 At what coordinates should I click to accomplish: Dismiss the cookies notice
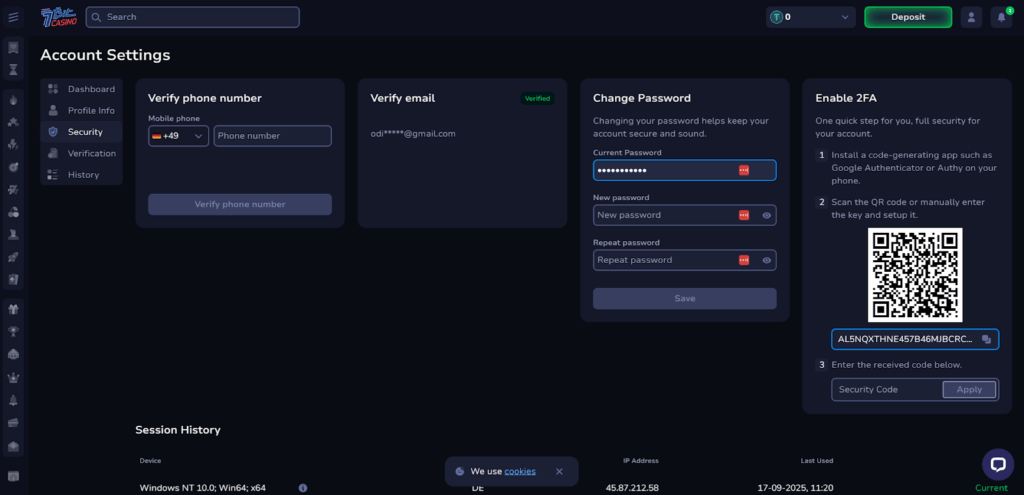pos(559,471)
